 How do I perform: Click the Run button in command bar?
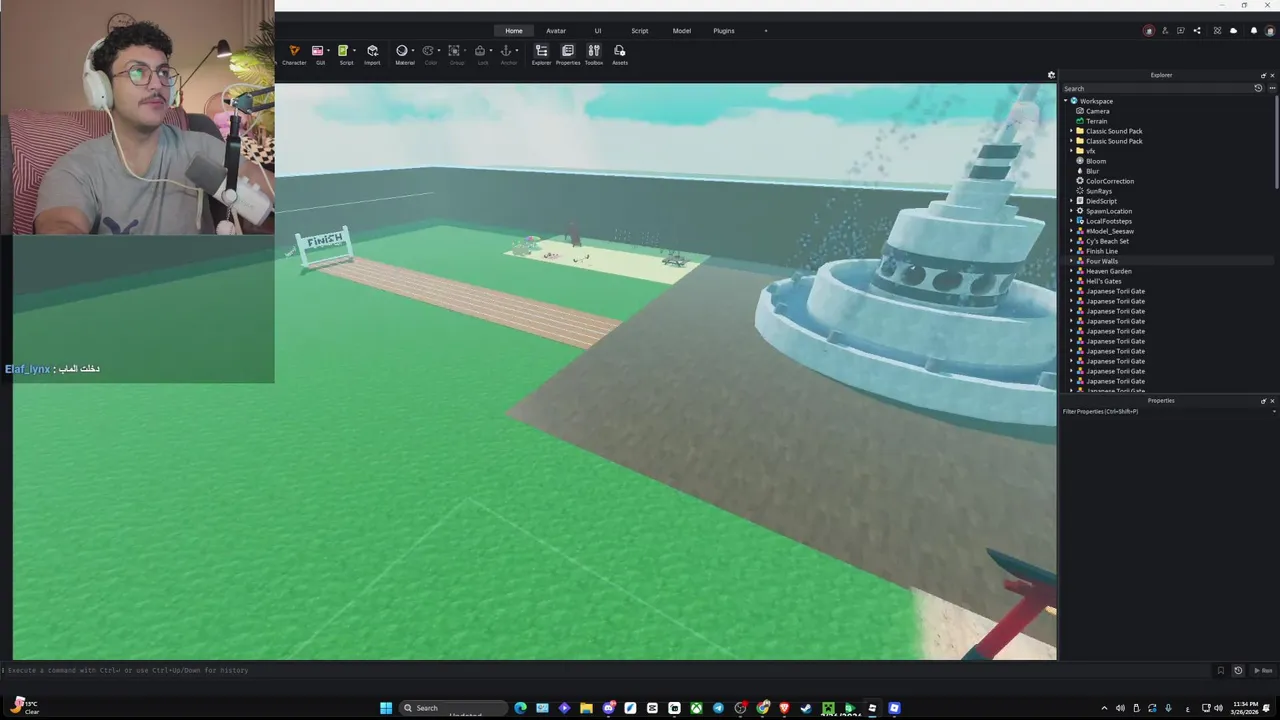(1263, 671)
